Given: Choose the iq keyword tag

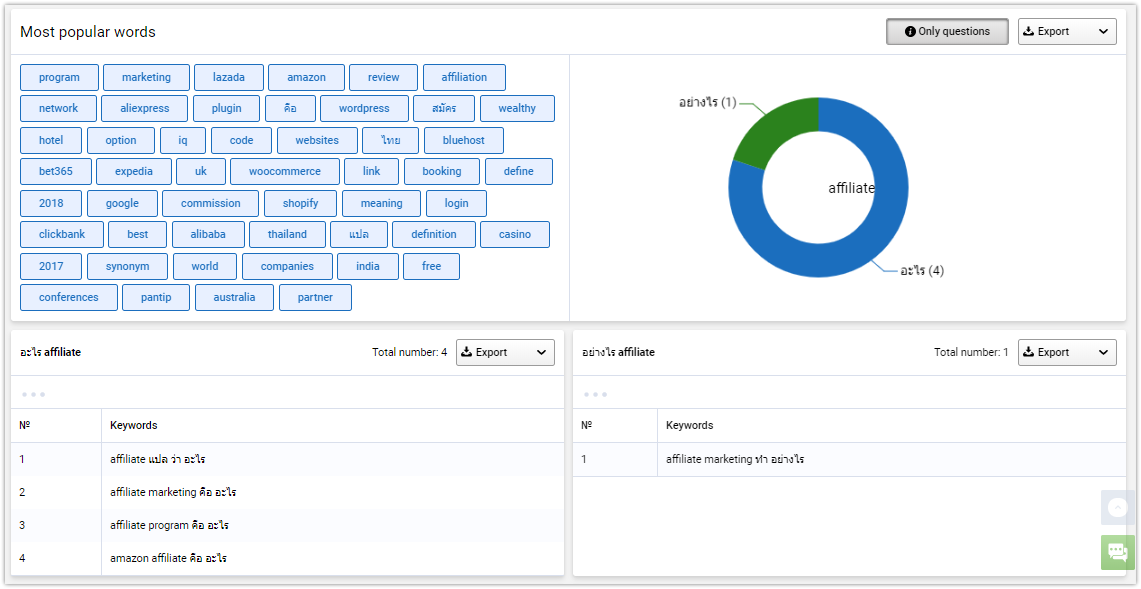Looking at the screenshot, I should tap(183, 141).
